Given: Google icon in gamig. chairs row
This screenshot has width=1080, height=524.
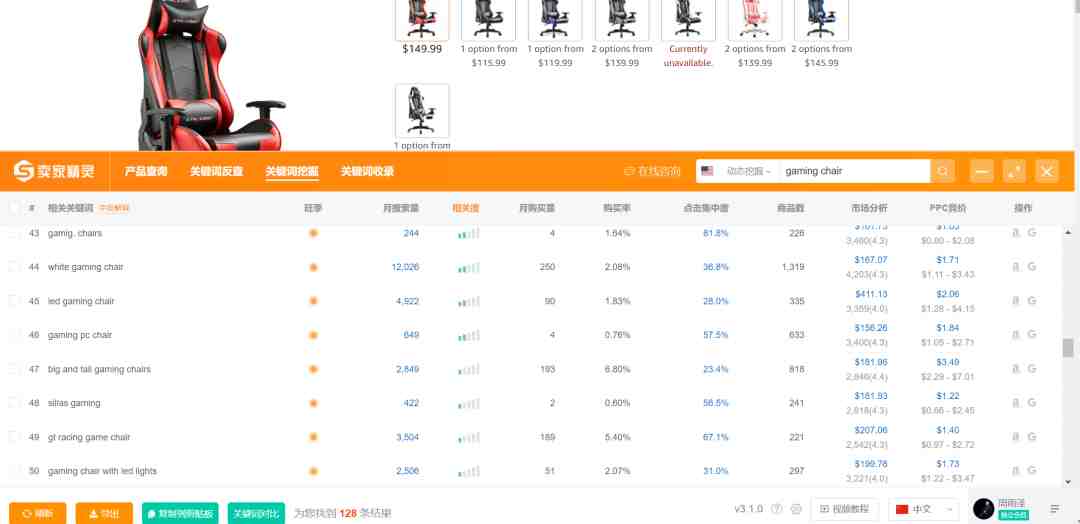Looking at the screenshot, I should click(x=1032, y=233).
